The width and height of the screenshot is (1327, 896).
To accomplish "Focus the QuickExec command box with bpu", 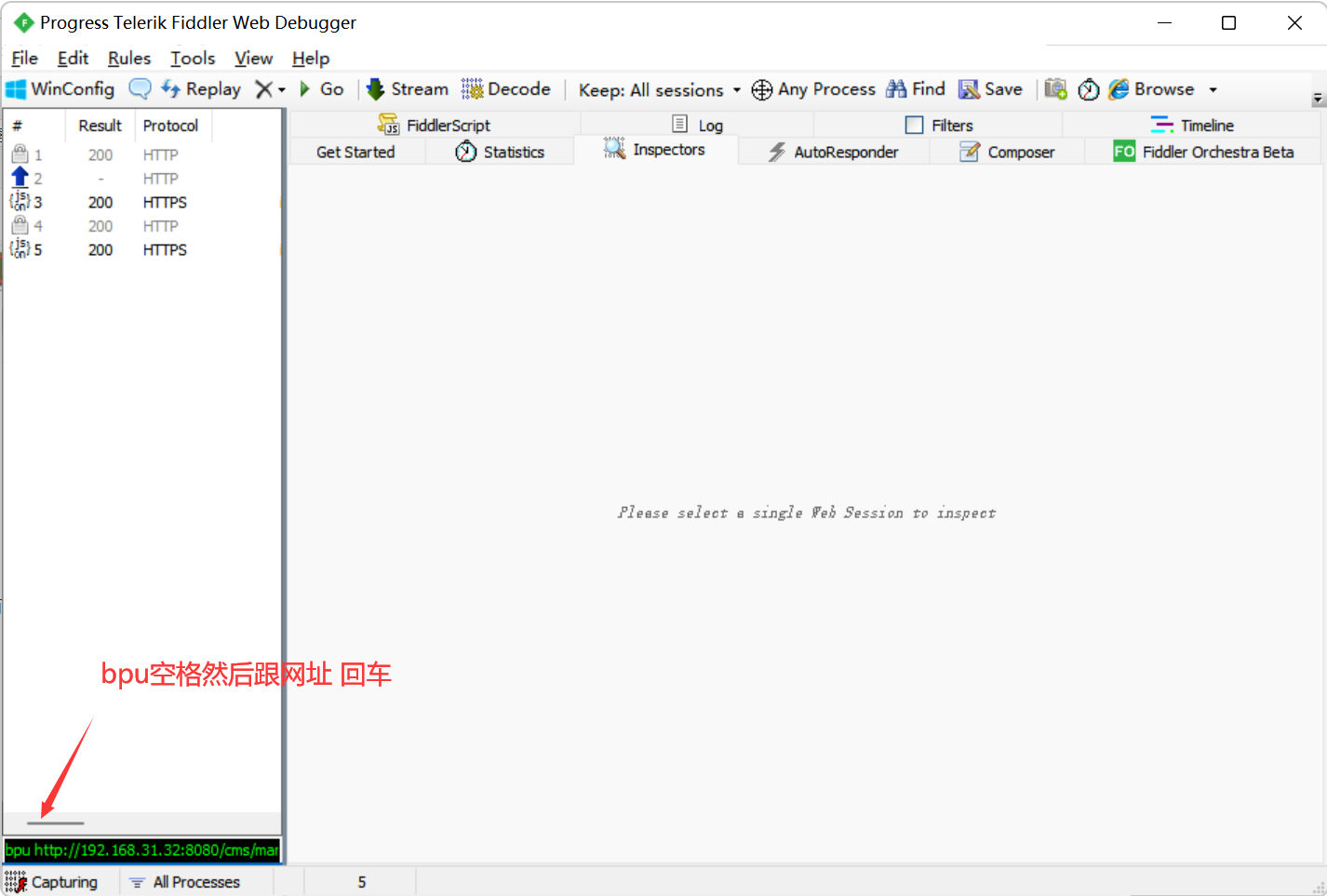I will click(x=142, y=850).
